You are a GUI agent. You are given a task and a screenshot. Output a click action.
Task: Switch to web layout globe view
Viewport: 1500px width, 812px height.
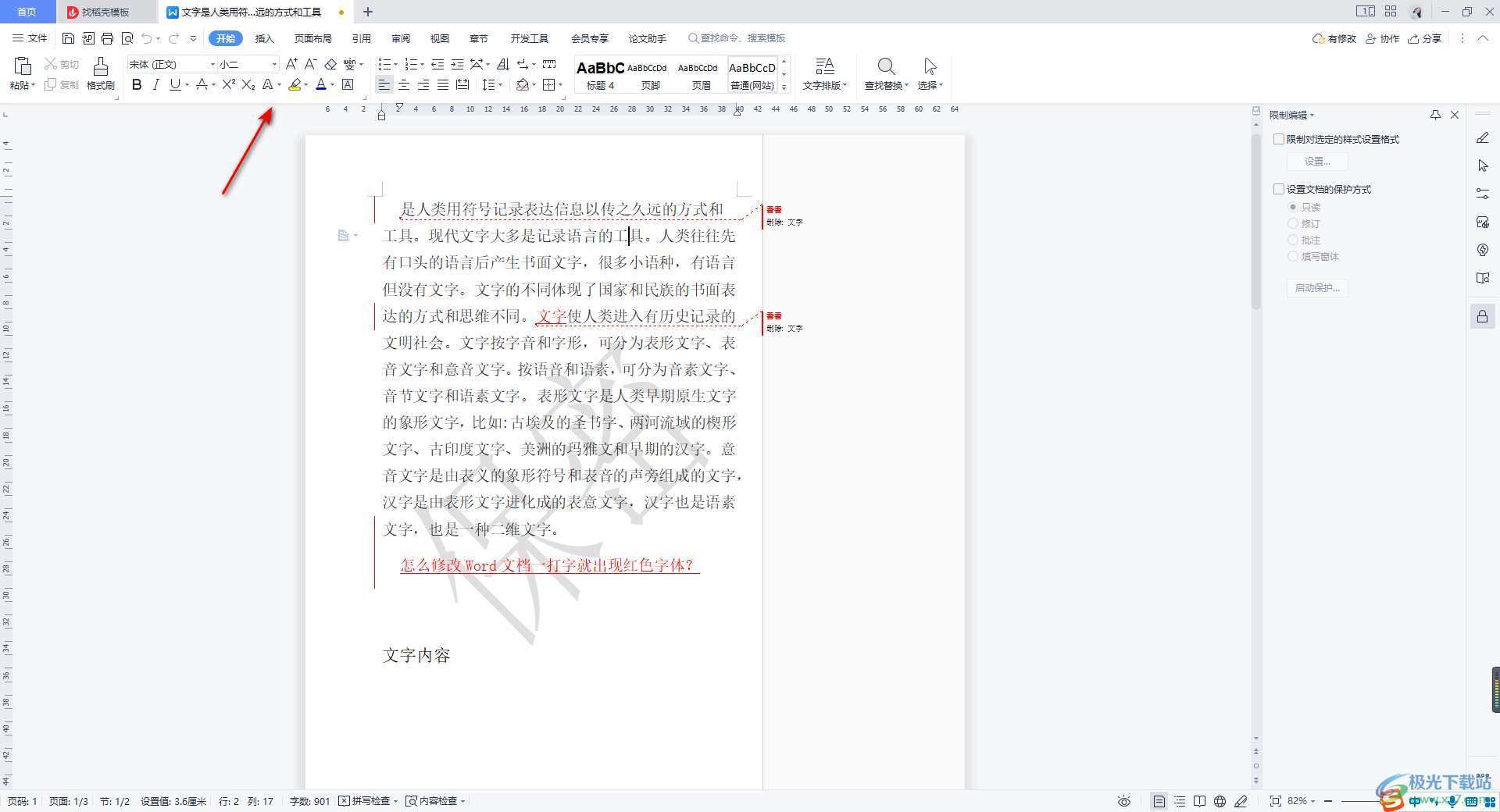click(1220, 801)
